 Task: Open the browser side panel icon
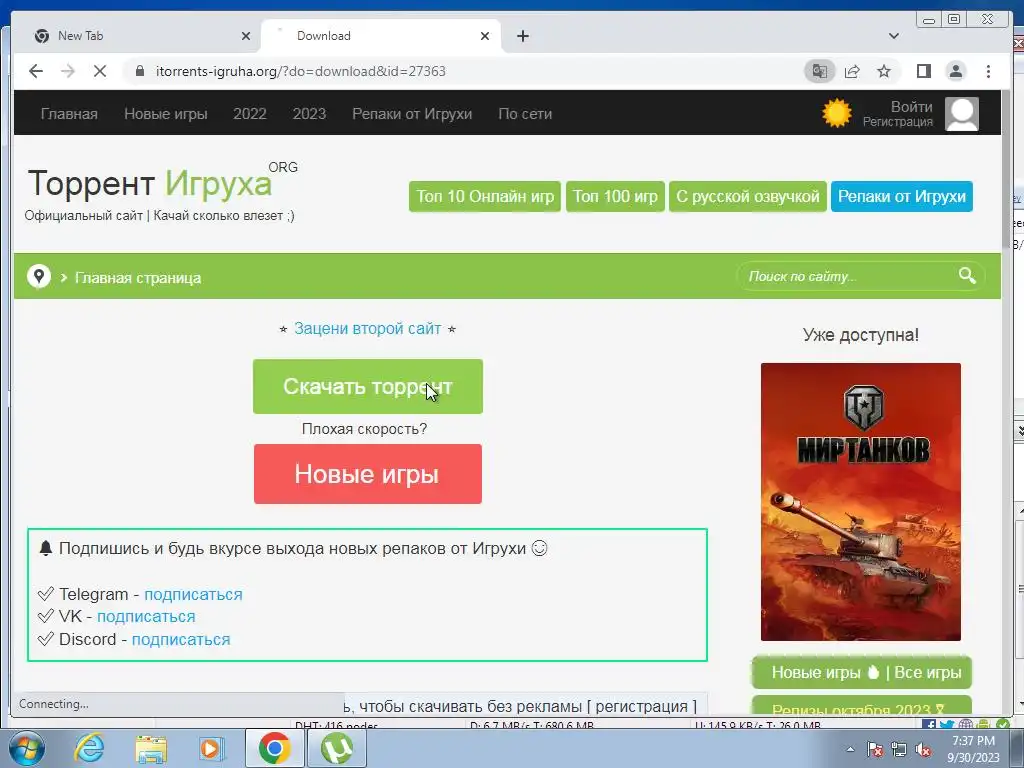tap(923, 71)
